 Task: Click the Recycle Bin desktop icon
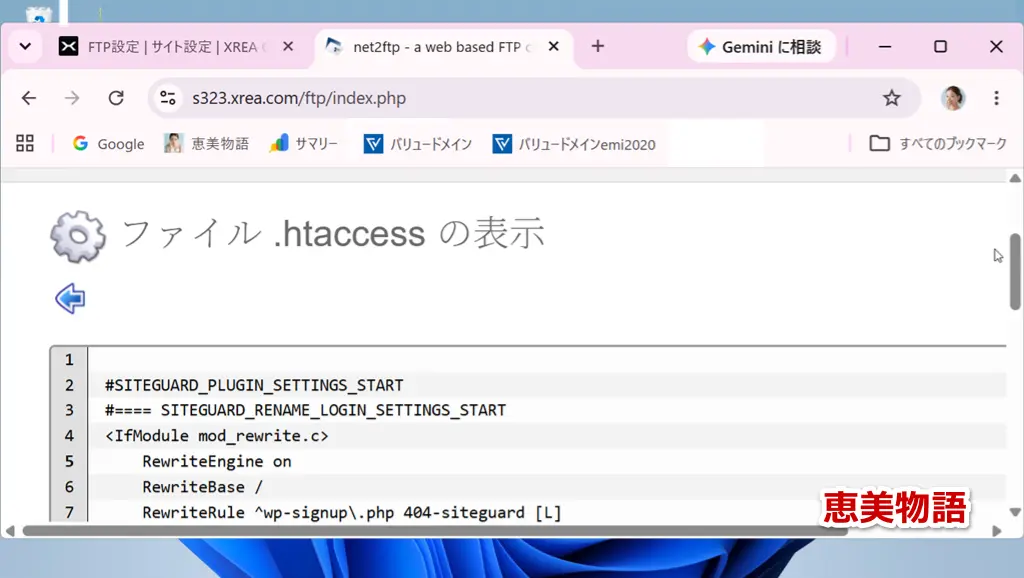[x=39, y=14]
